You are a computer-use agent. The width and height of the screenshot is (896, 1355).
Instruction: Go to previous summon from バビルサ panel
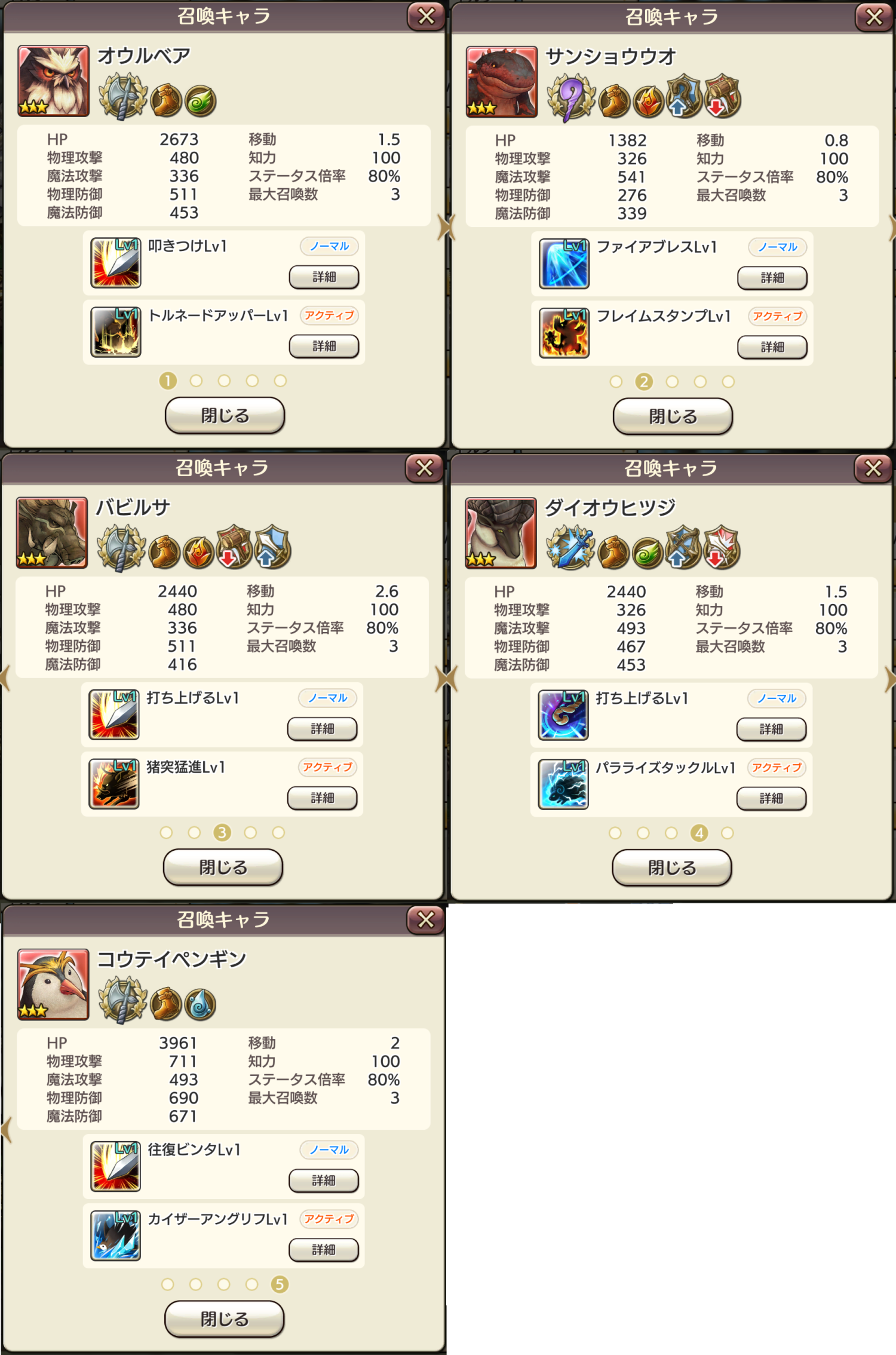point(5,679)
